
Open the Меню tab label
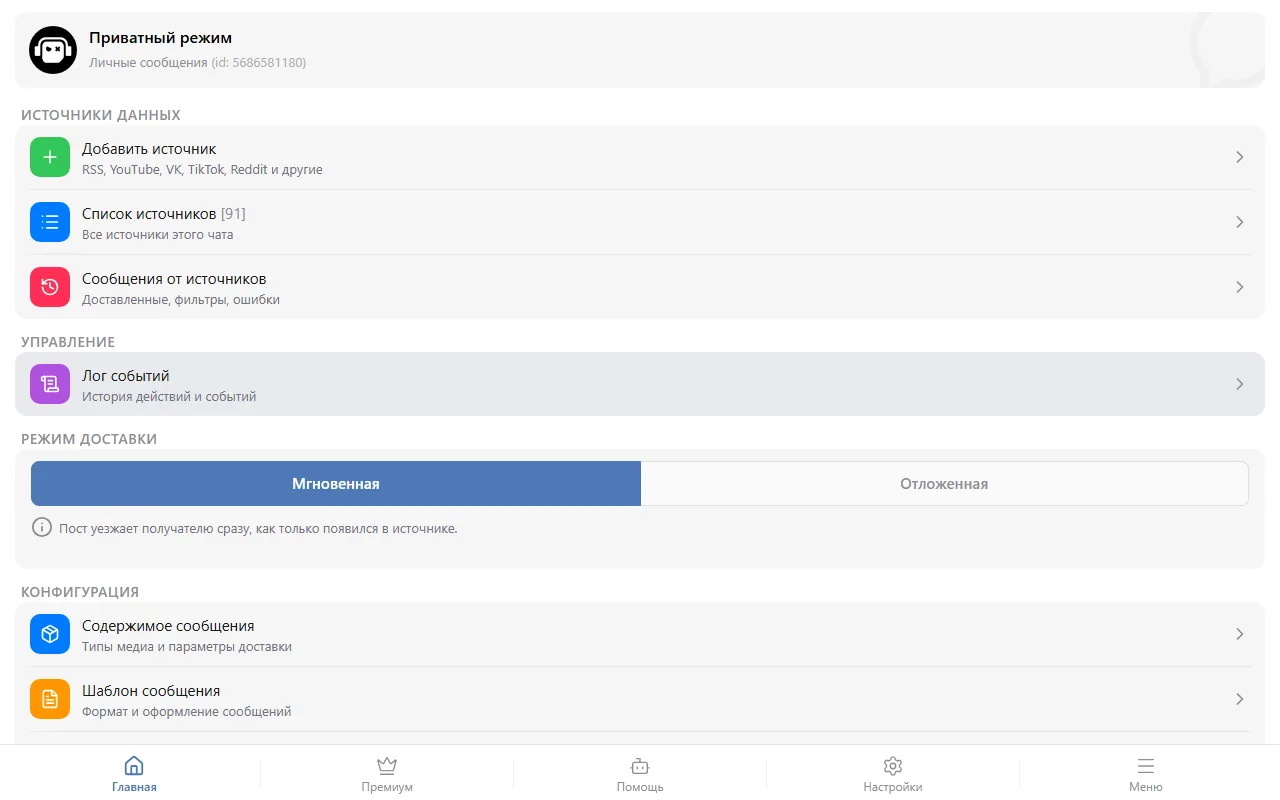point(1146,787)
